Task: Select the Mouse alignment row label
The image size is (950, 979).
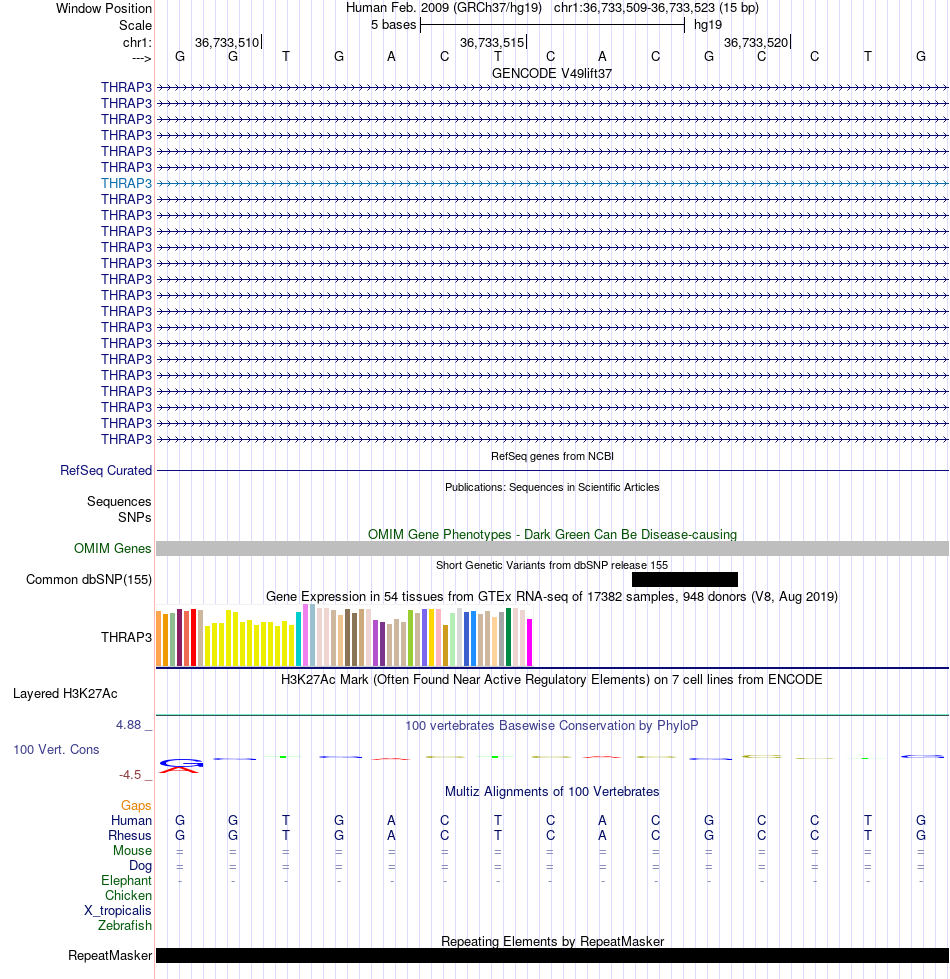Action: click(x=132, y=850)
